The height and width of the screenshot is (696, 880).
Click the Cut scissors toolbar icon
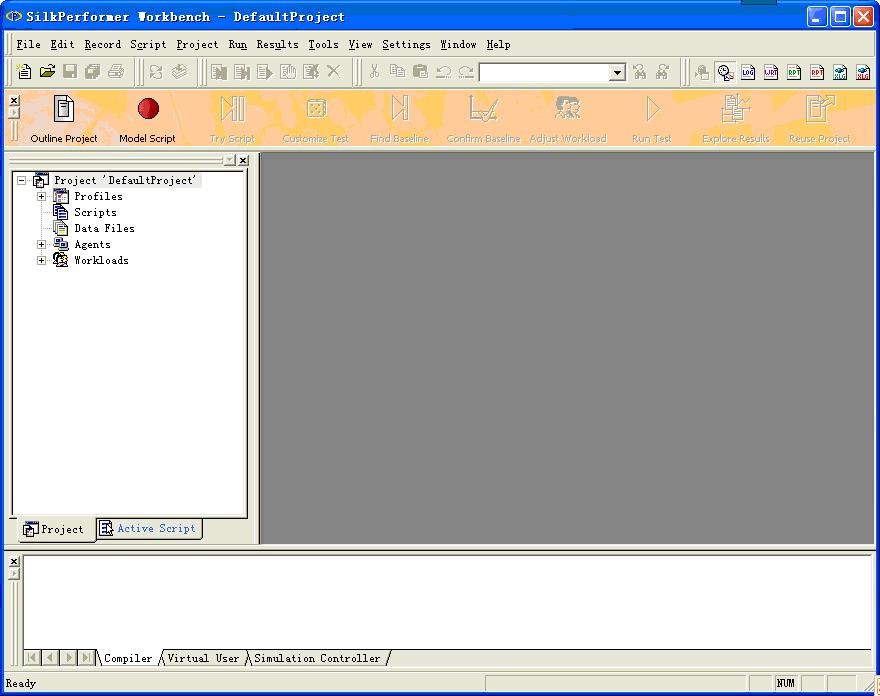coord(374,72)
